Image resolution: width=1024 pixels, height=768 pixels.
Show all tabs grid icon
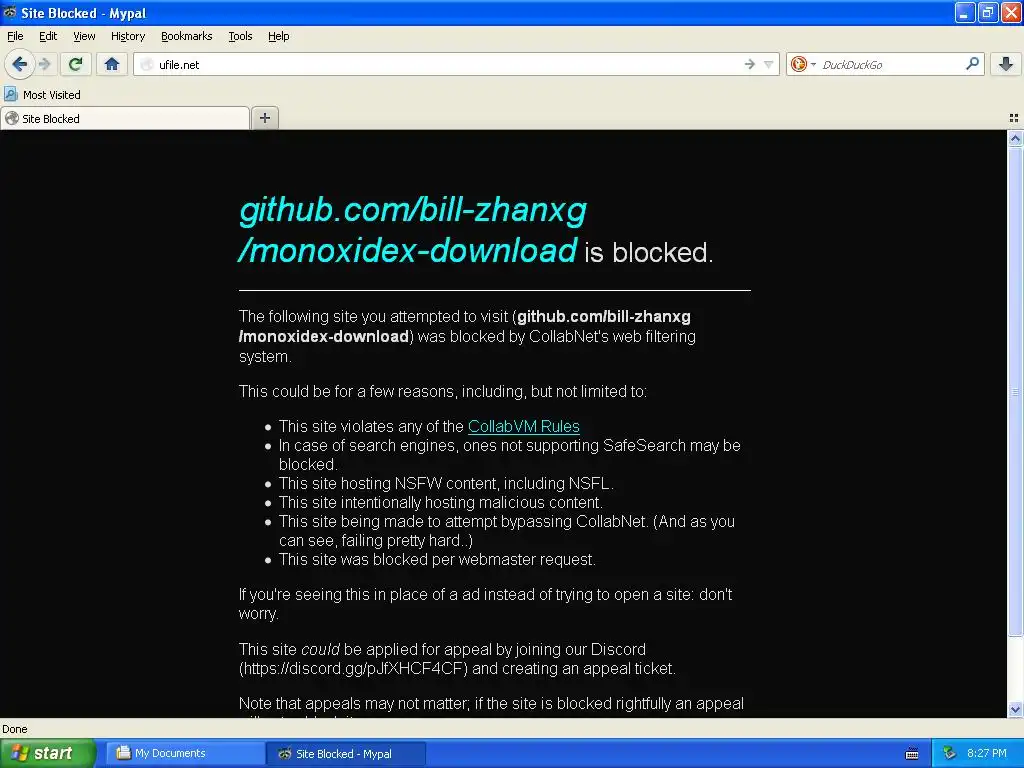click(x=1014, y=118)
